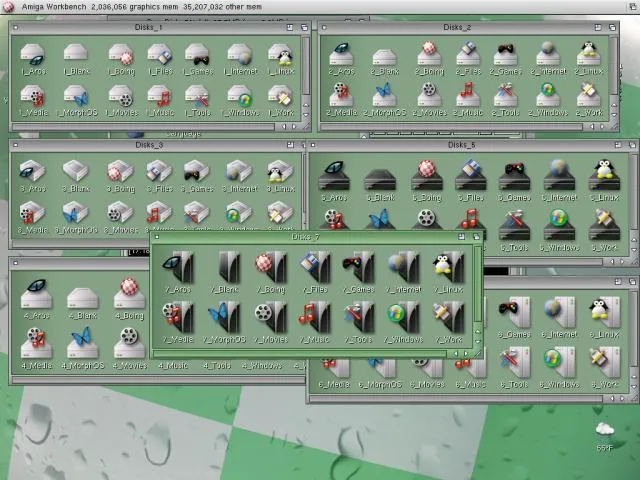Viewport: 640px width, 480px height.
Task: Click the horizontal scrollbar of Disks_2 window
Action: [460, 127]
